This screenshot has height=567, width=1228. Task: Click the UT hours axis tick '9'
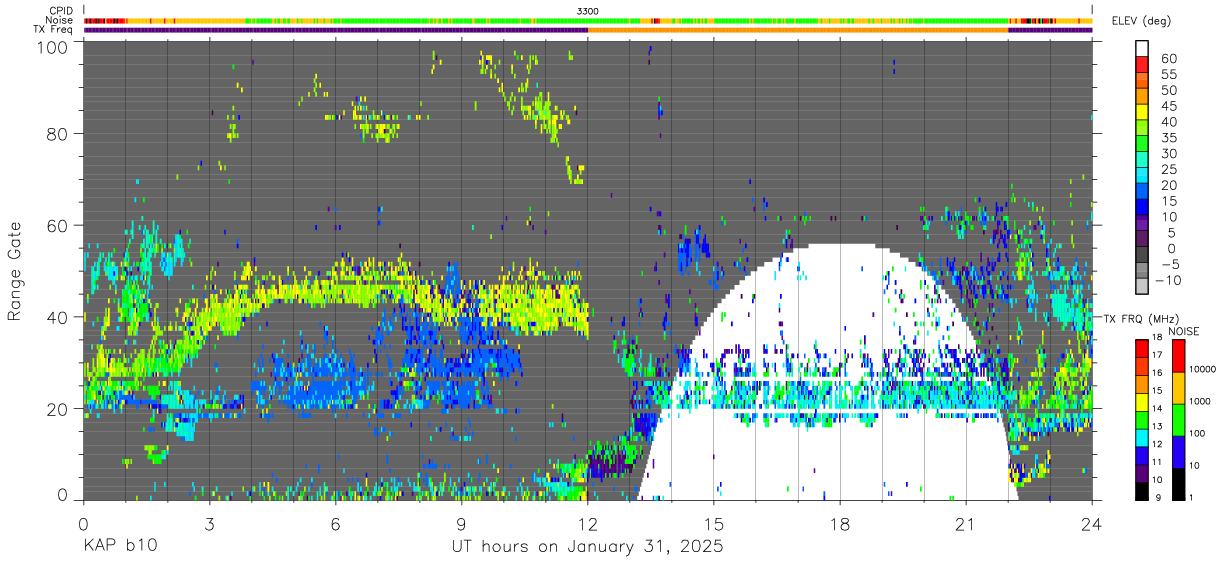tap(461, 524)
